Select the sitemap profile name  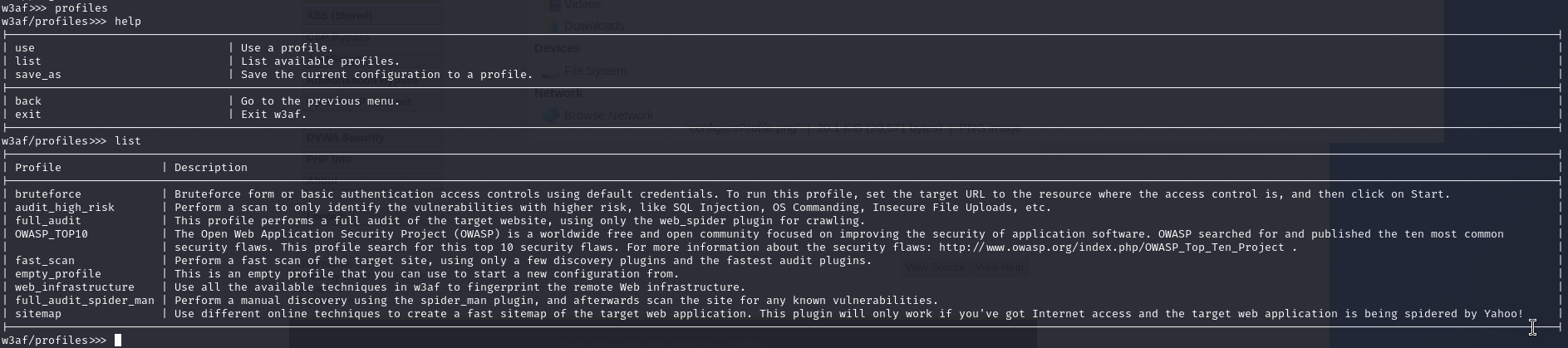pyautogui.click(x=38, y=314)
